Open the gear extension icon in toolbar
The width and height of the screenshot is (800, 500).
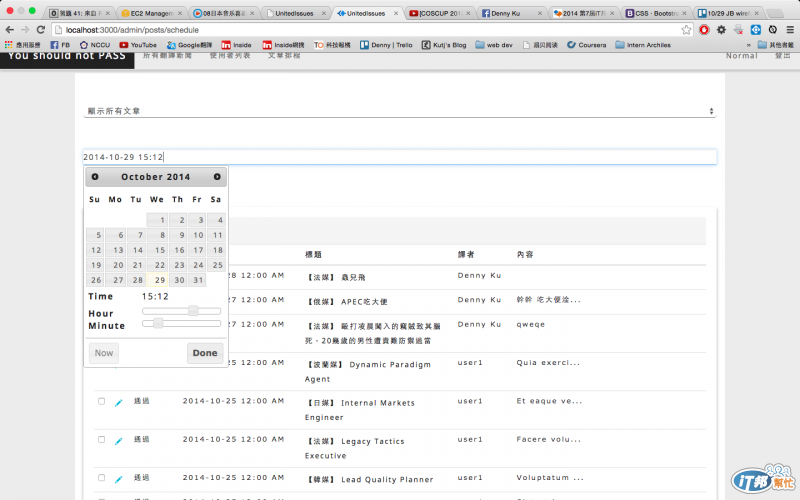pos(721,30)
